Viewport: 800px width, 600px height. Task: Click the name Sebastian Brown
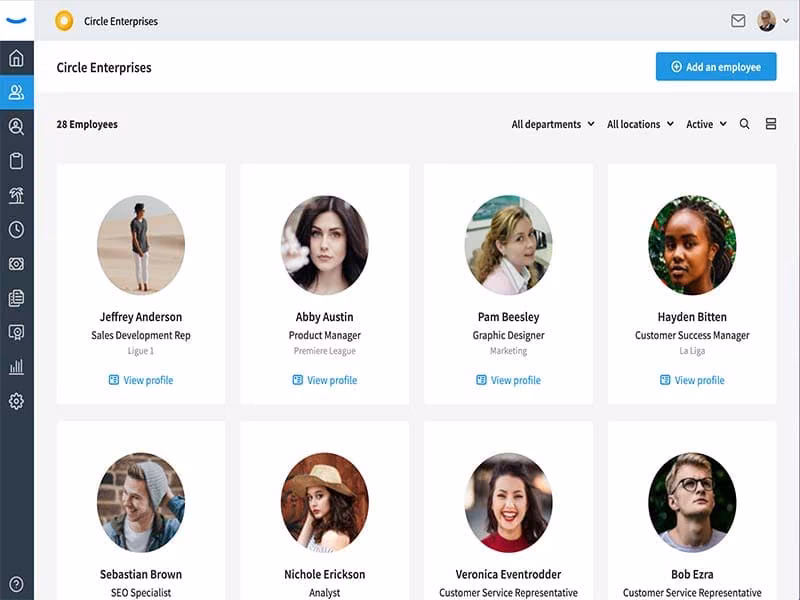[x=141, y=574]
